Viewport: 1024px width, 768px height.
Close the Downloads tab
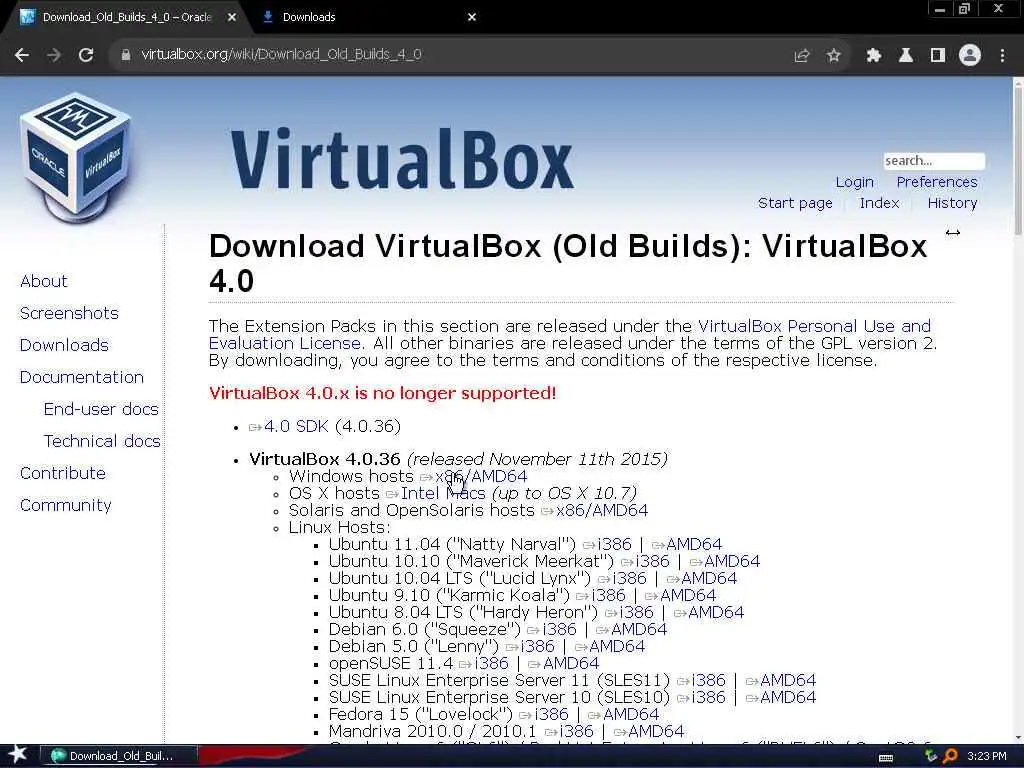click(472, 17)
